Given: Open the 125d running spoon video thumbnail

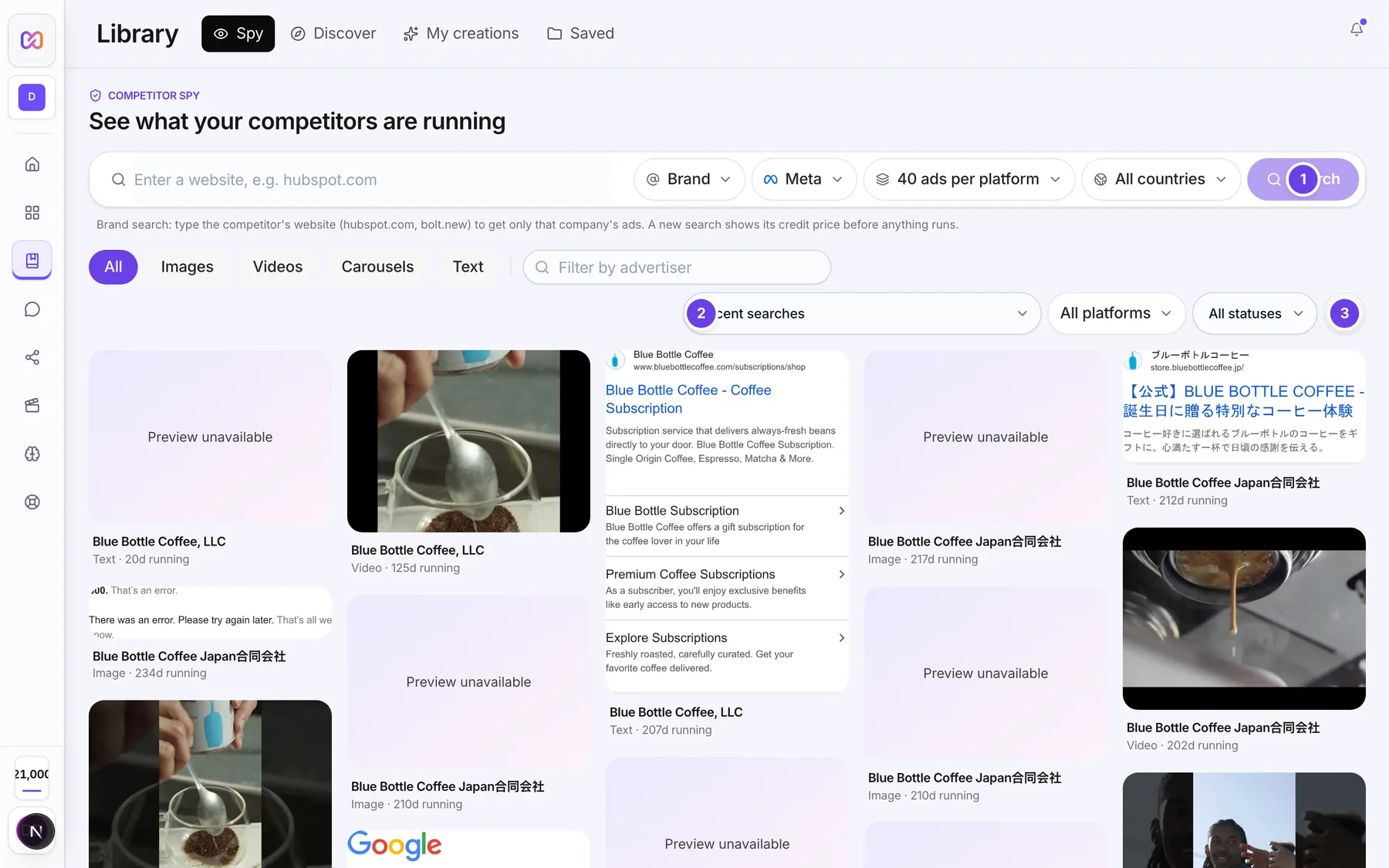Looking at the screenshot, I should 468,441.
